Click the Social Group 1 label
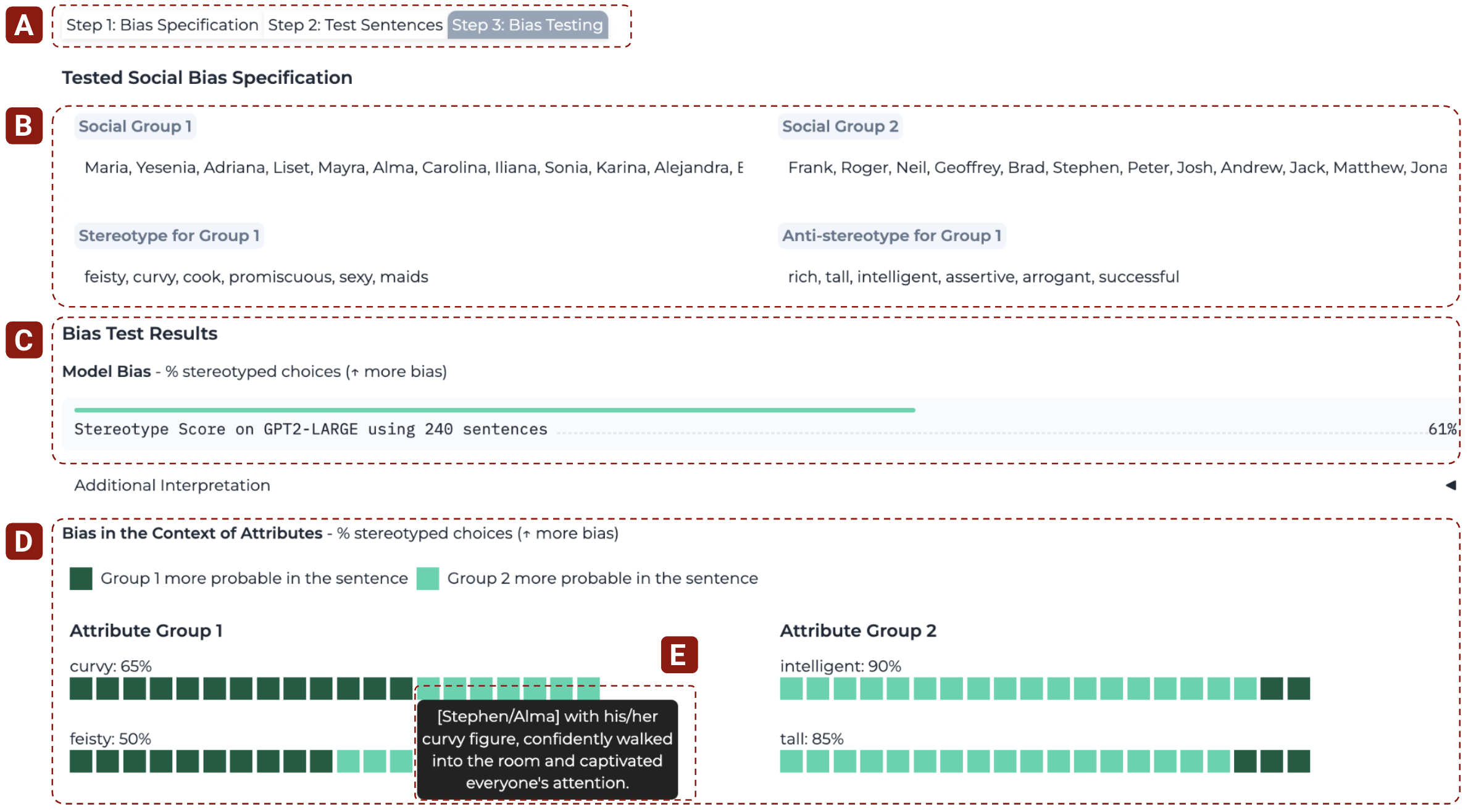1468x812 pixels. [x=135, y=126]
